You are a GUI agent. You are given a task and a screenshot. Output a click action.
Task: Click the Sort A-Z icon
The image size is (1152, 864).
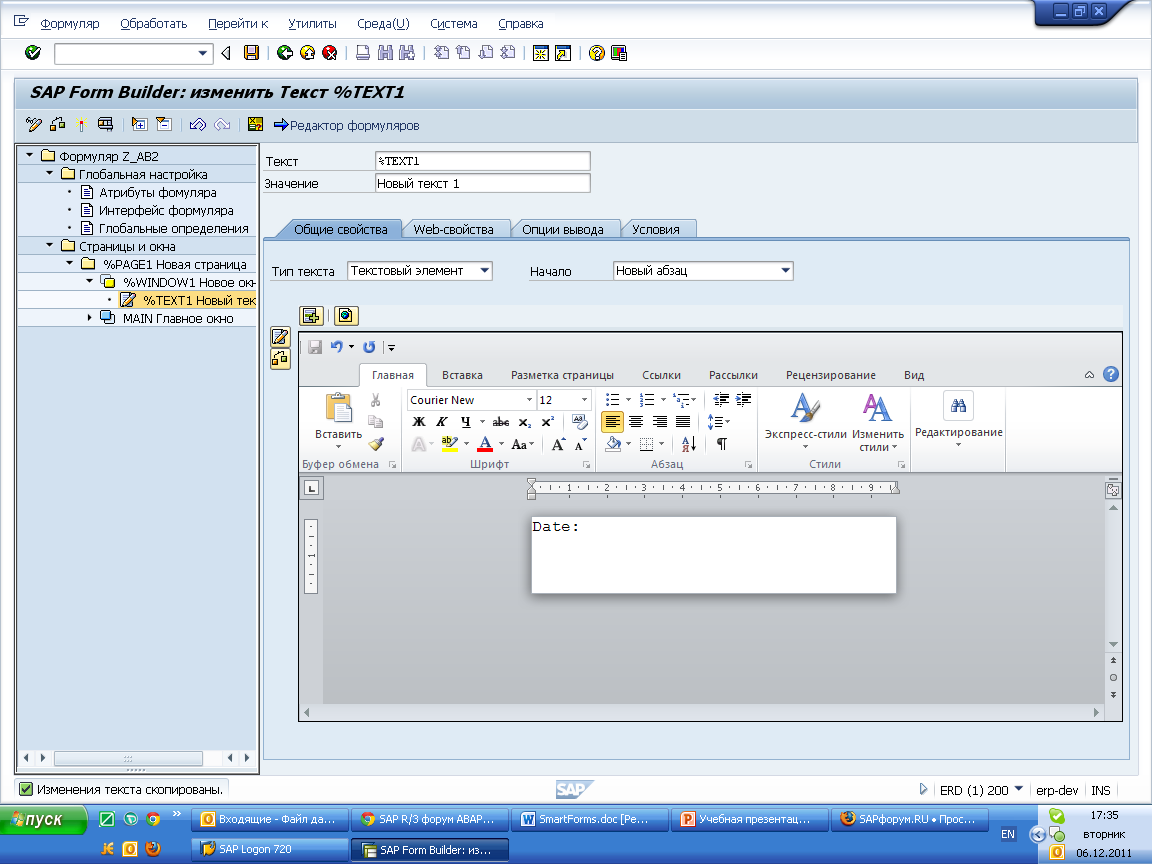coord(688,444)
